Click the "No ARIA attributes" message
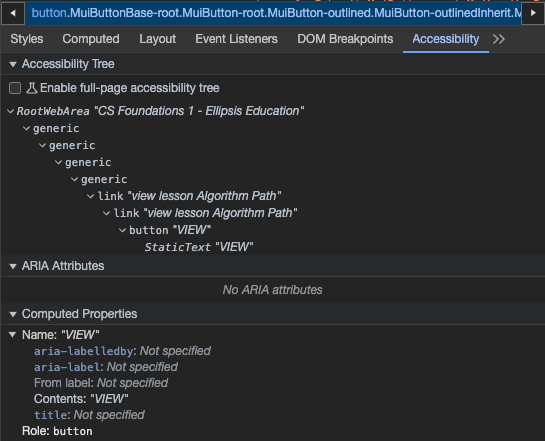 [x=272, y=290]
